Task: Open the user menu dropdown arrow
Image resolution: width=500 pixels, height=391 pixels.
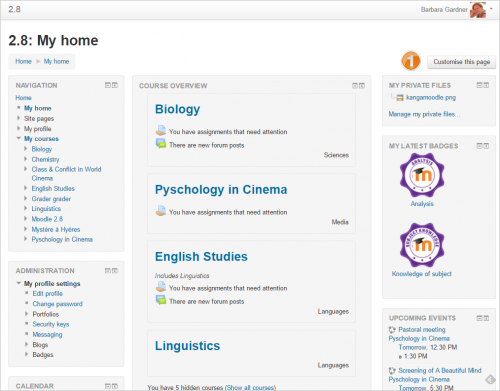Action: [x=491, y=9]
